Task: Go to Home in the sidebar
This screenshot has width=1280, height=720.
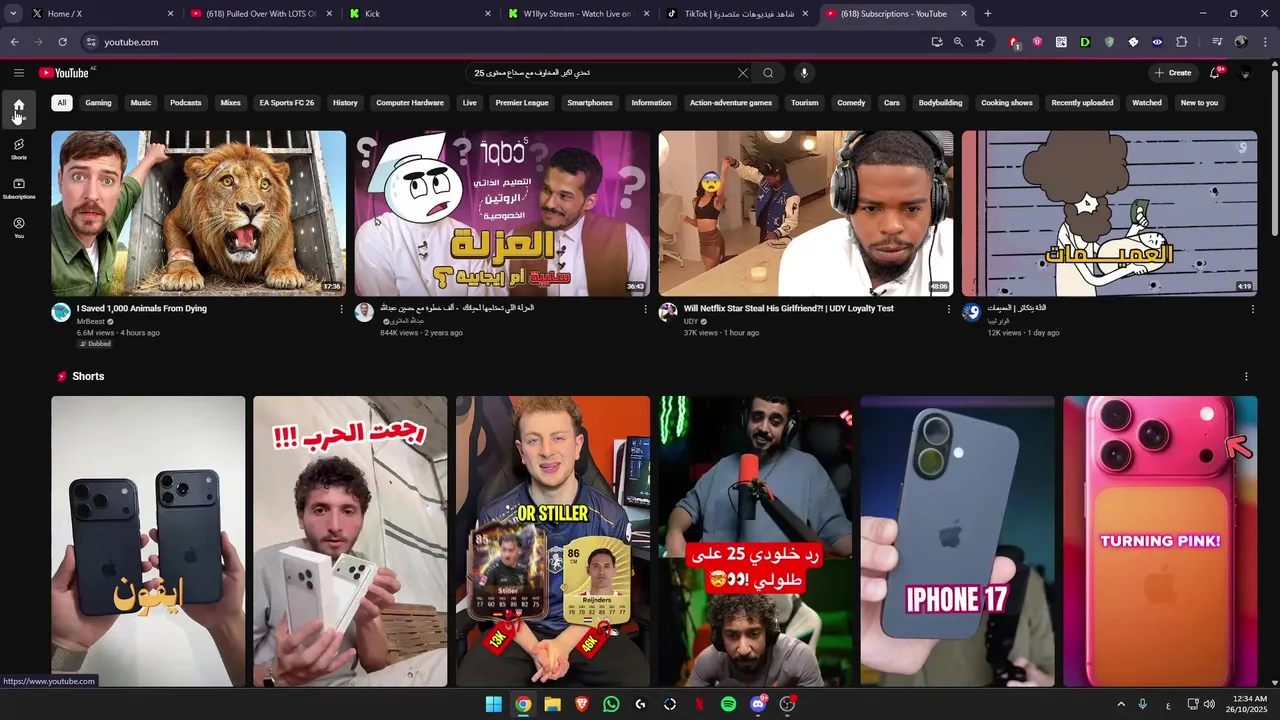Action: tap(18, 109)
